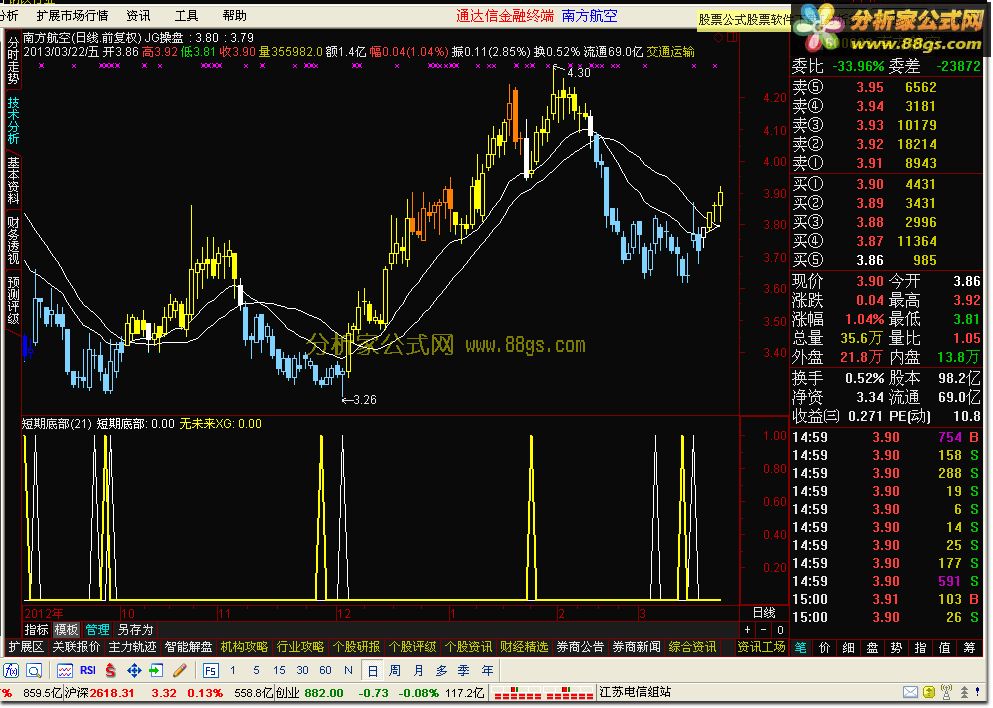The image size is (993, 708).
Task: Zoom in chart with plus button
Action: click(748, 629)
